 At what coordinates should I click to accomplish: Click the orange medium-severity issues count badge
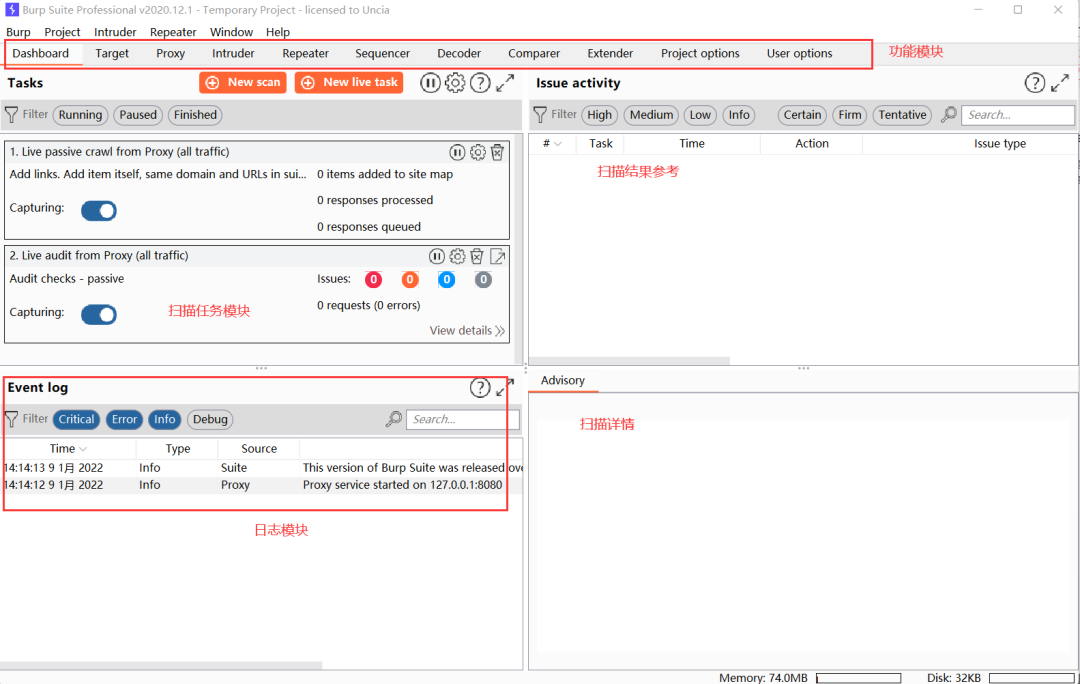pos(410,280)
